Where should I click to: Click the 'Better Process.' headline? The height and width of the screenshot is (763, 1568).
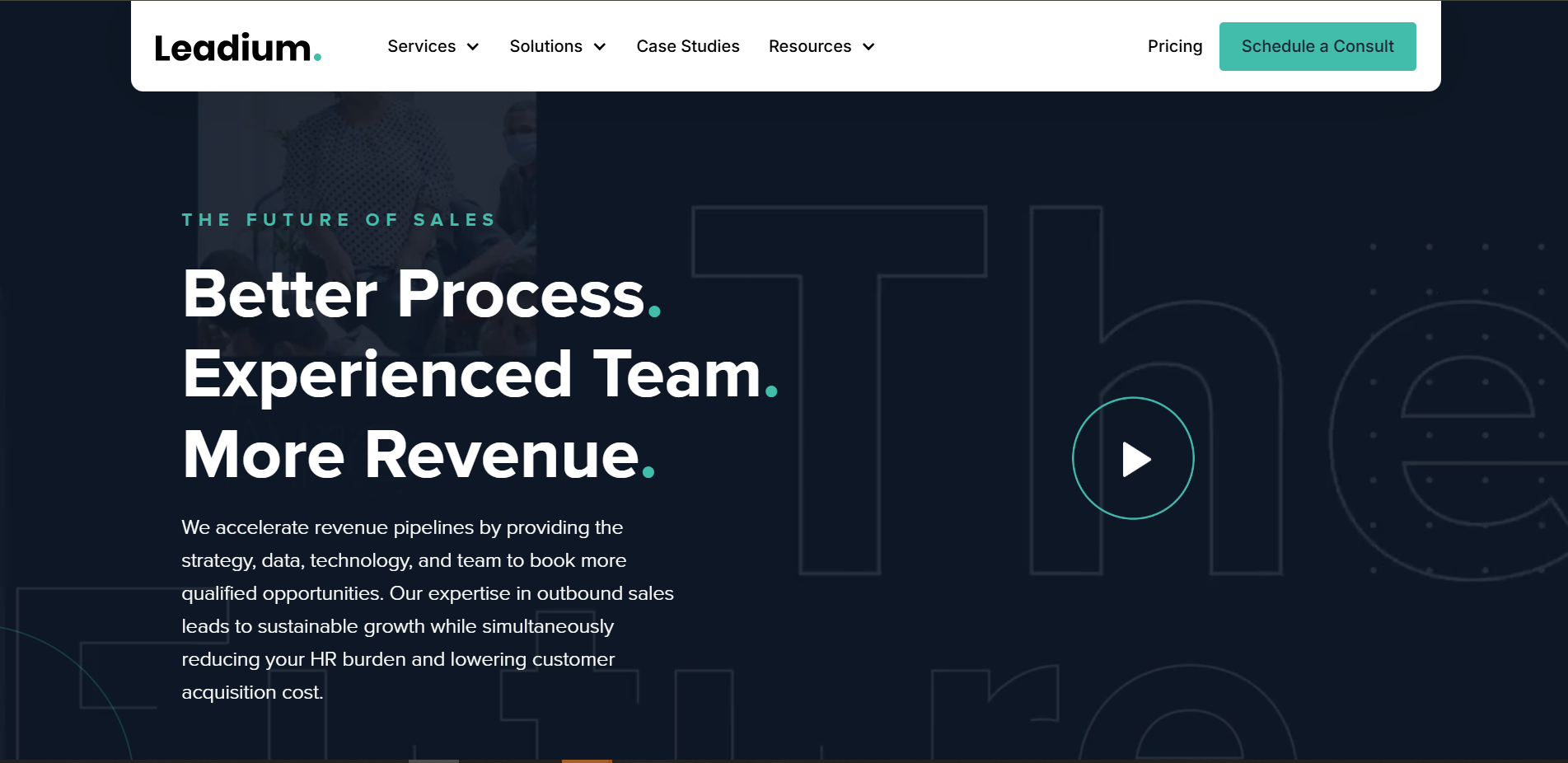pos(422,293)
